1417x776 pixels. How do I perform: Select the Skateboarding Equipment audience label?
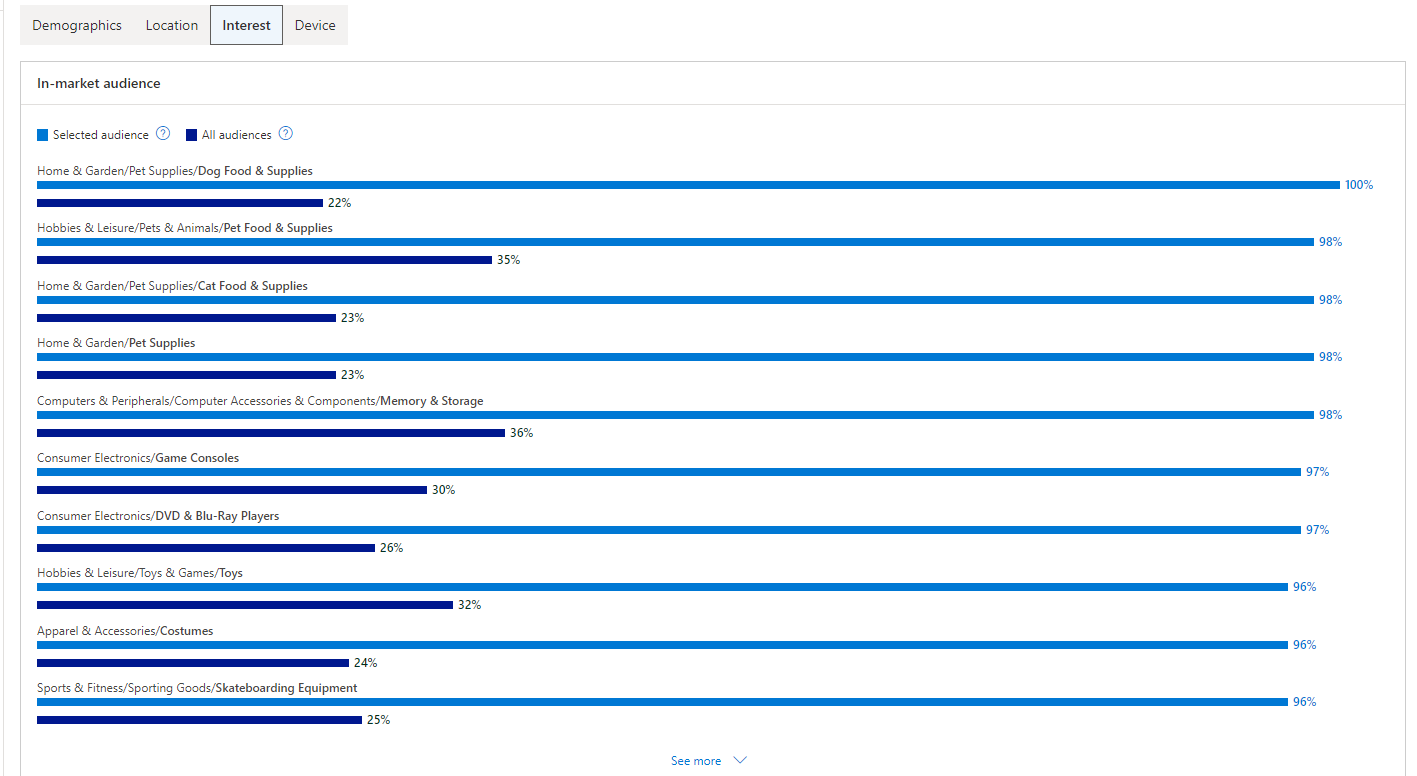(x=196, y=687)
